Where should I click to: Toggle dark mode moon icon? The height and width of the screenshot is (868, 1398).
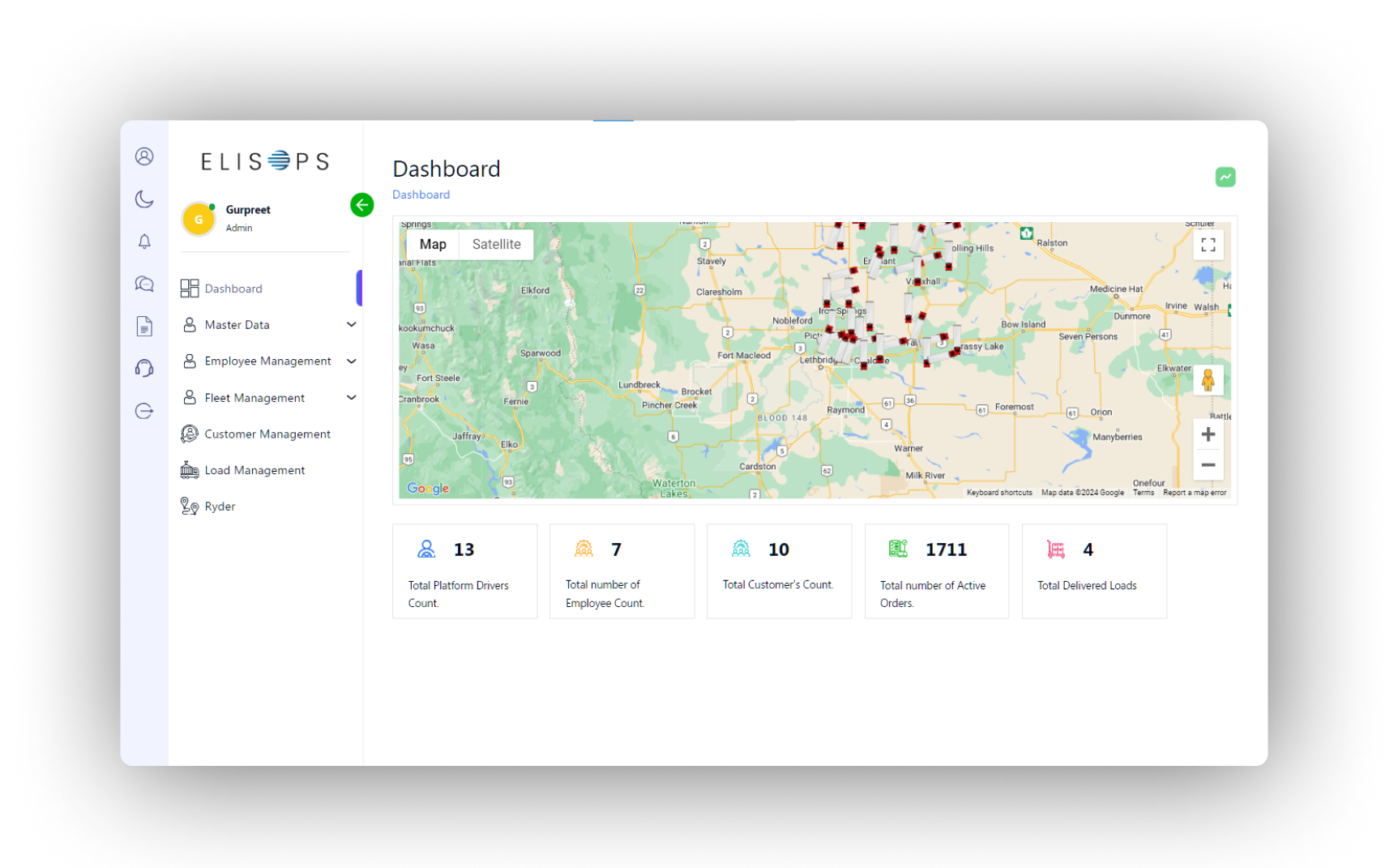(x=144, y=199)
